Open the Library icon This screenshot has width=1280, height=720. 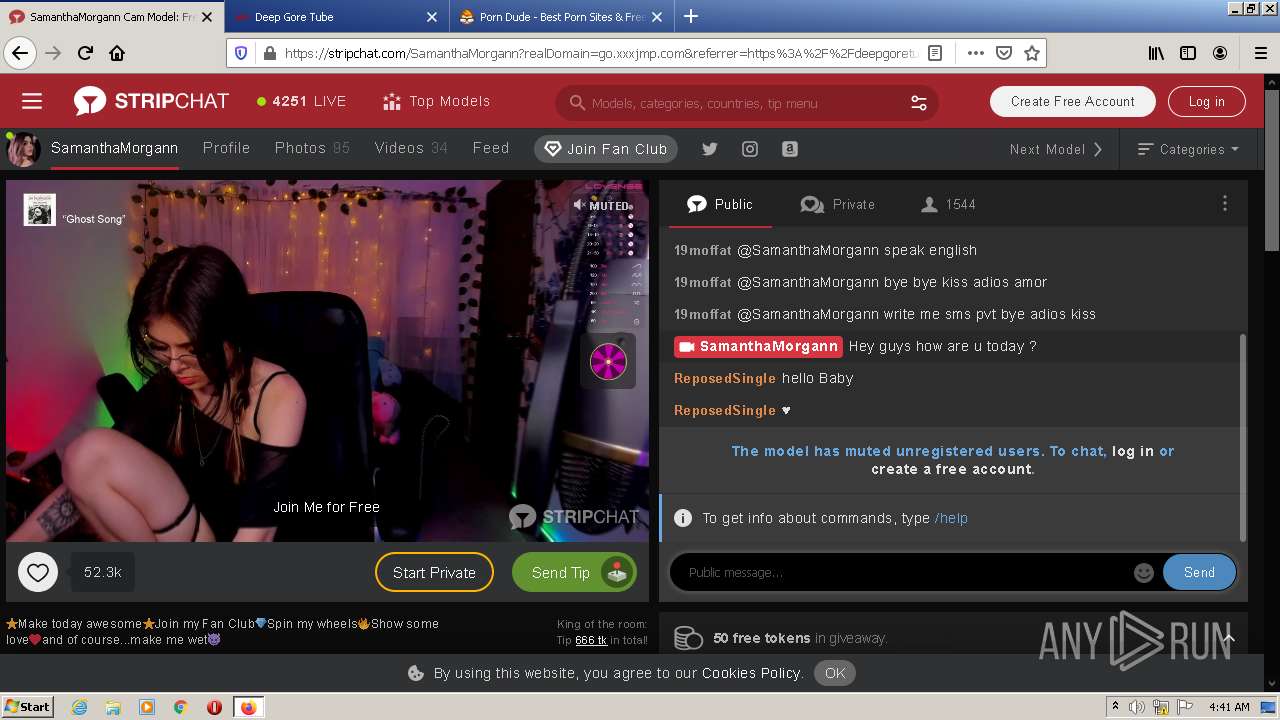tap(1156, 53)
